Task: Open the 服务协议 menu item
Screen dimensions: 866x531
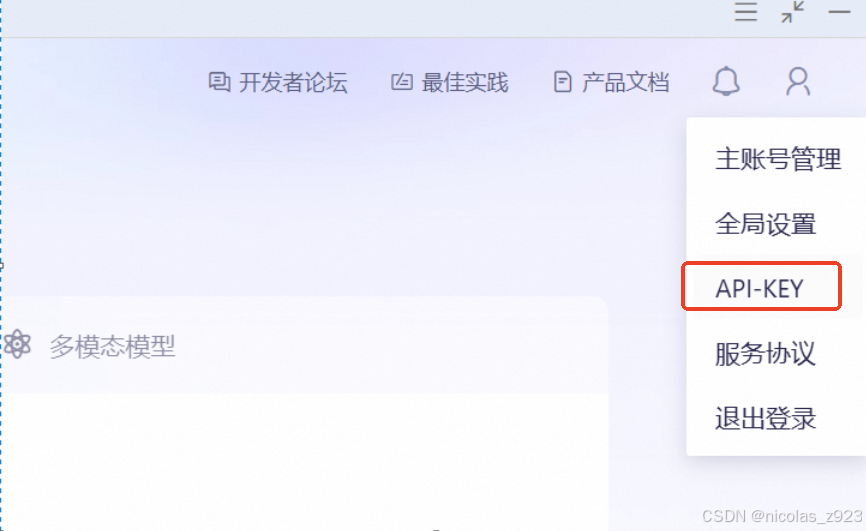Action: [765, 354]
